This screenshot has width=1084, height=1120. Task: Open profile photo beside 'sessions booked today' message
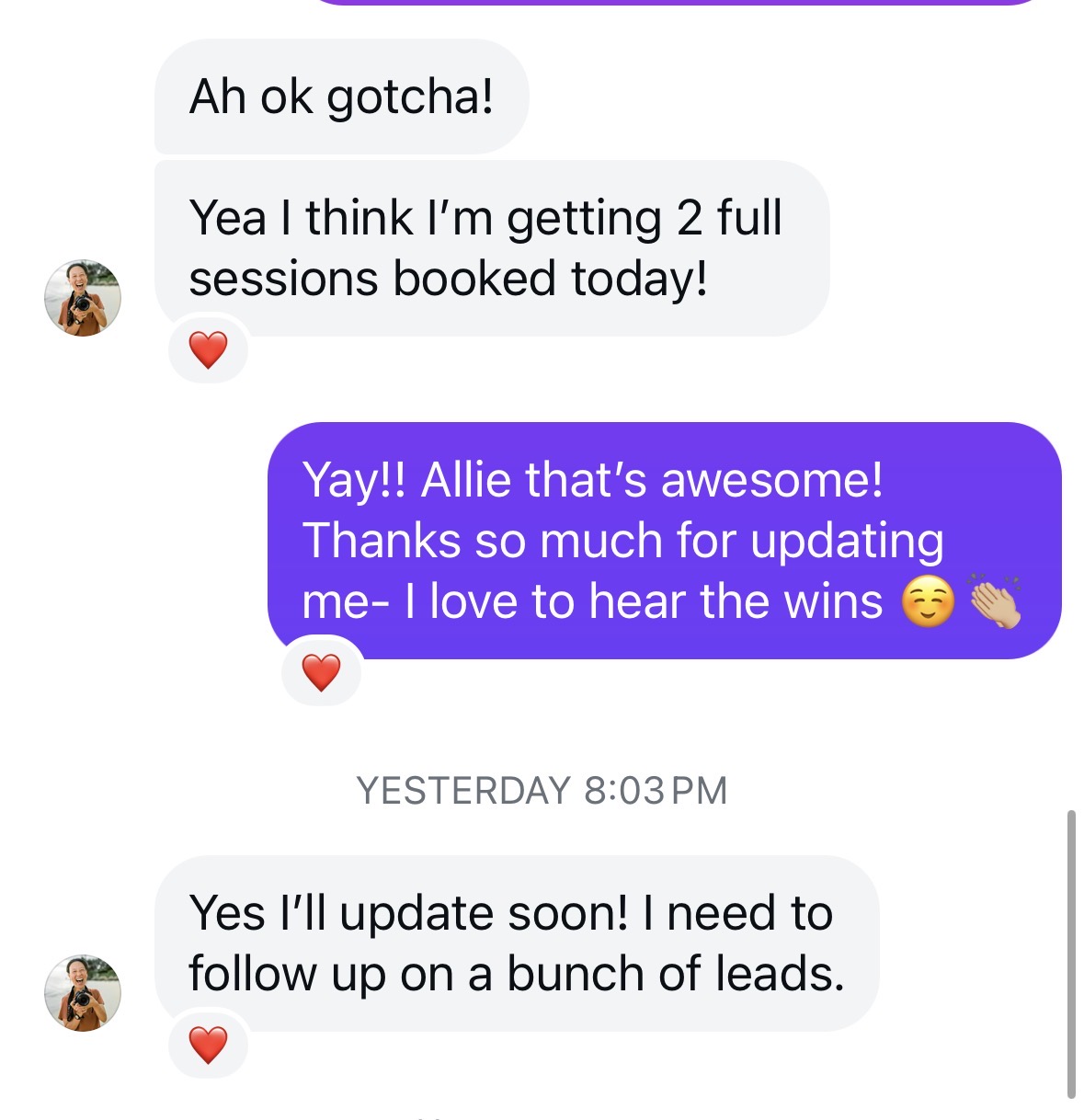tap(83, 297)
